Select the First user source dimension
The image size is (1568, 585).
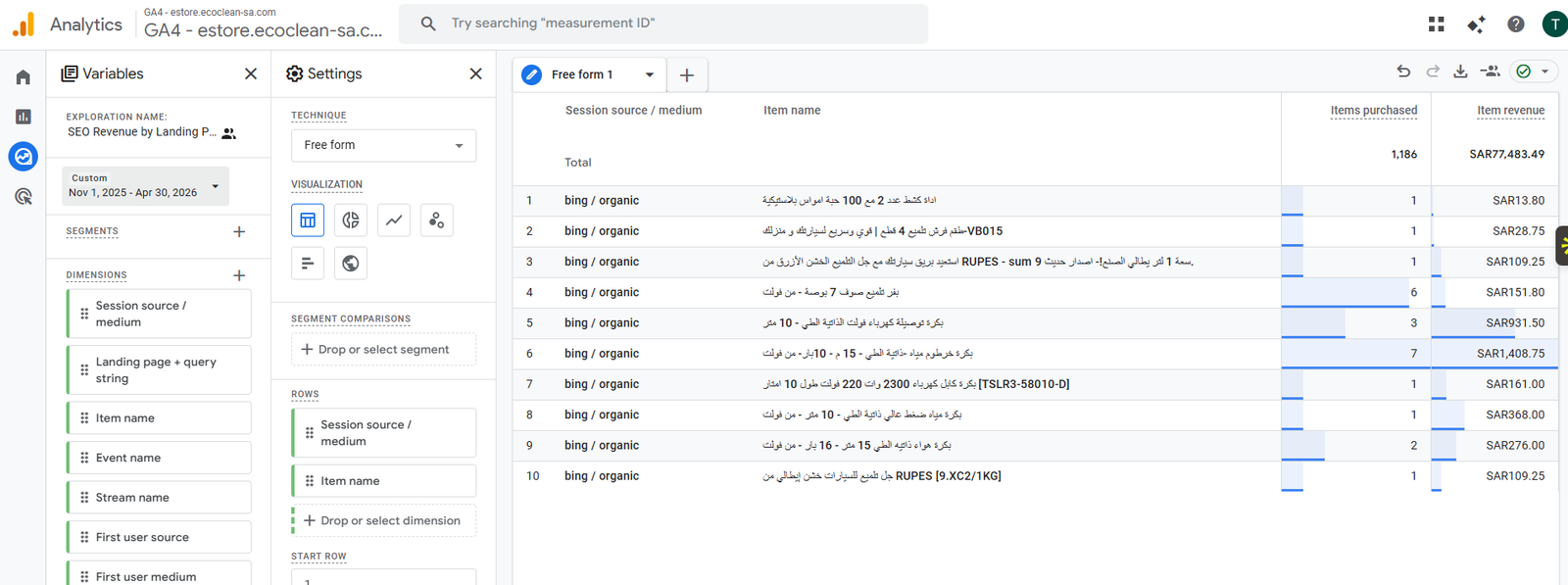[159, 537]
